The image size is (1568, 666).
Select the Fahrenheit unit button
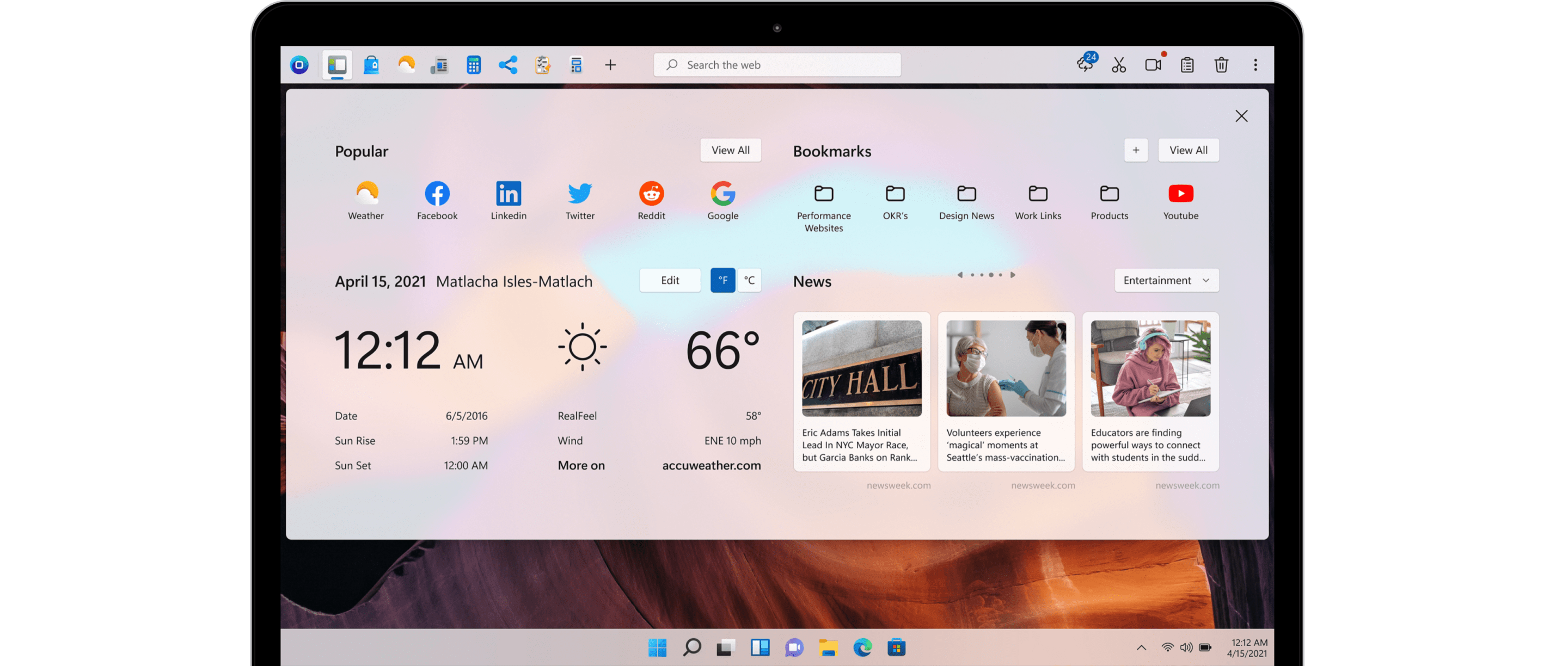(722, 280)
